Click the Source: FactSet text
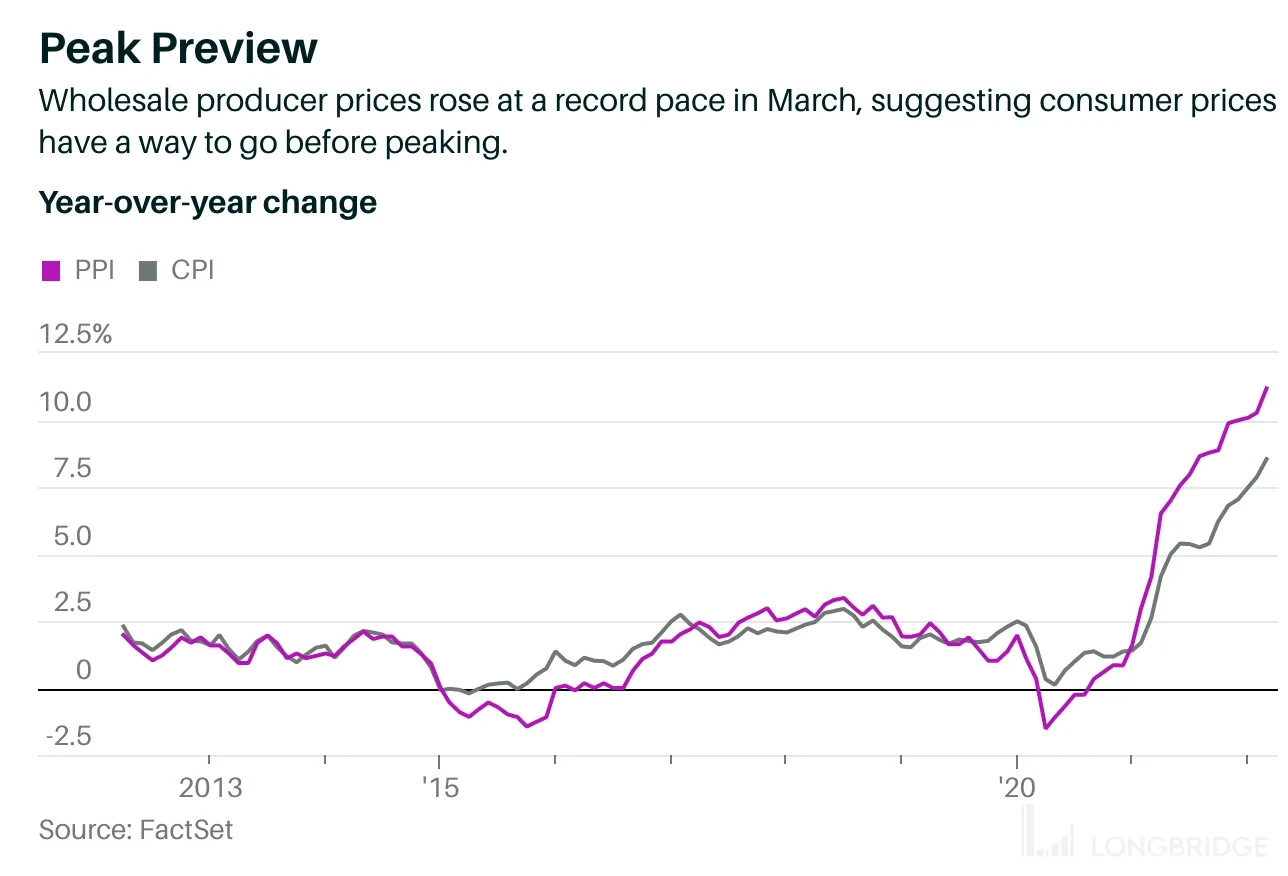 tap(136, 830)
